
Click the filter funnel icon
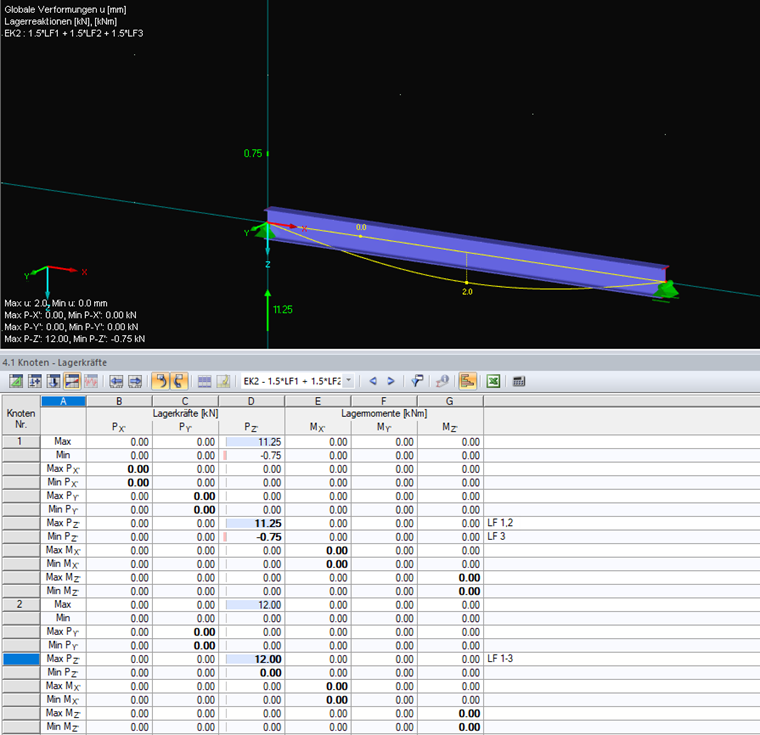pos(417,381)
